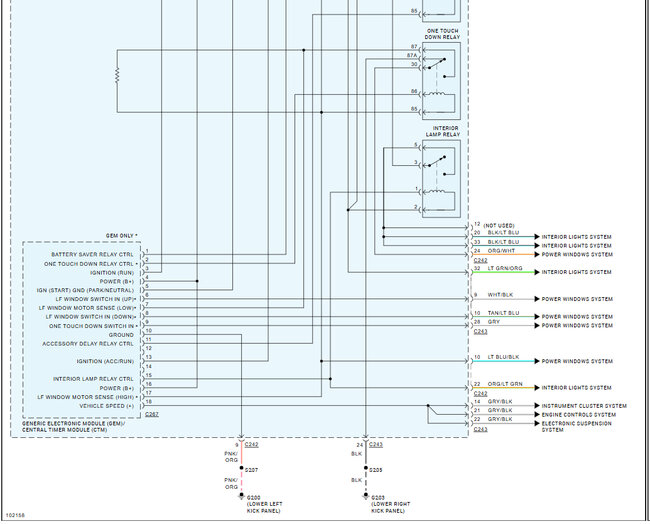Click POWER WINDOWS SYSTEM beside TAN/LT BLU
This screenshot has width=650, height=524.
pyautogui.click(x=577, y=317)
